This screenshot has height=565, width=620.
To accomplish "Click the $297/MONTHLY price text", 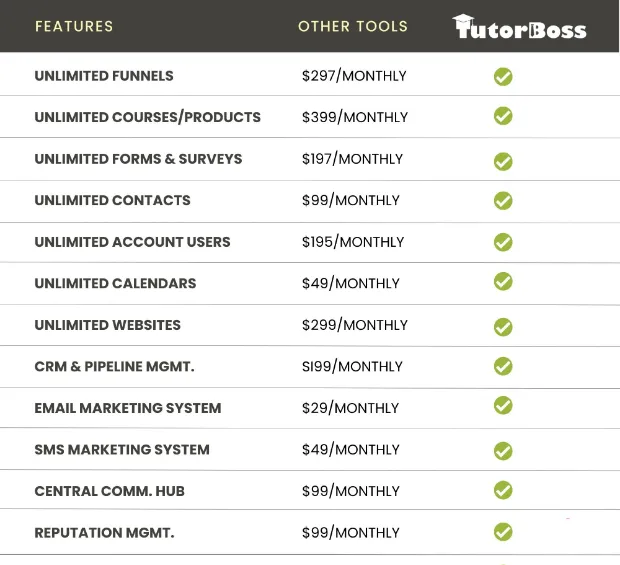I will click(x=354, y=76).
